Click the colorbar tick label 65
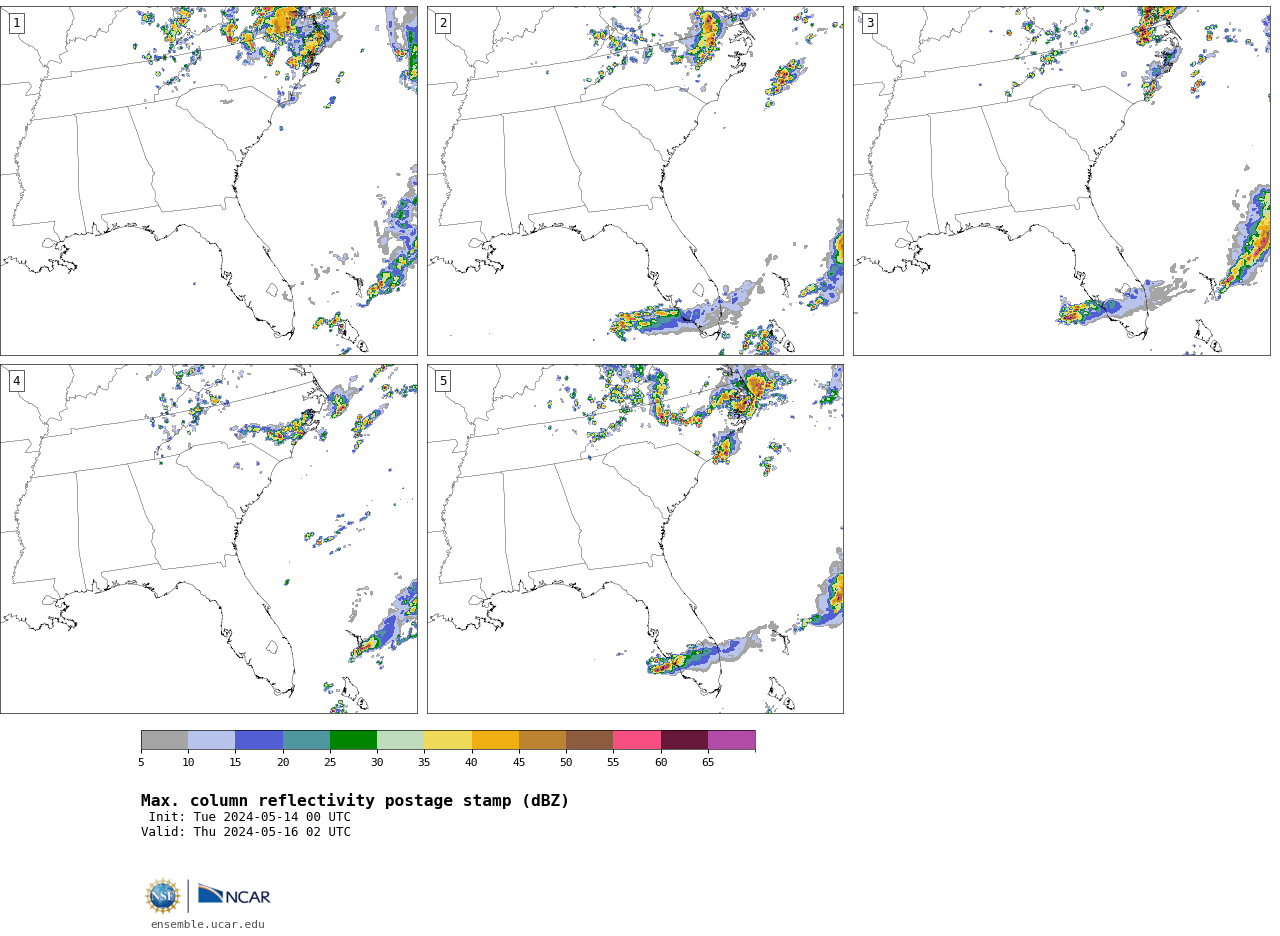 (x=708, y=763)
